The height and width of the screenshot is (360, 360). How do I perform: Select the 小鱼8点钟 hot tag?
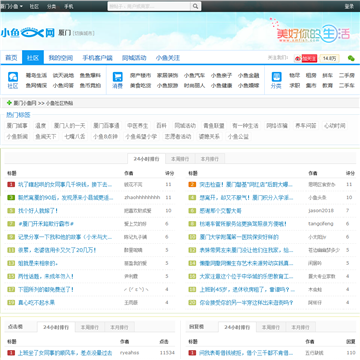(x=105, y=136)
